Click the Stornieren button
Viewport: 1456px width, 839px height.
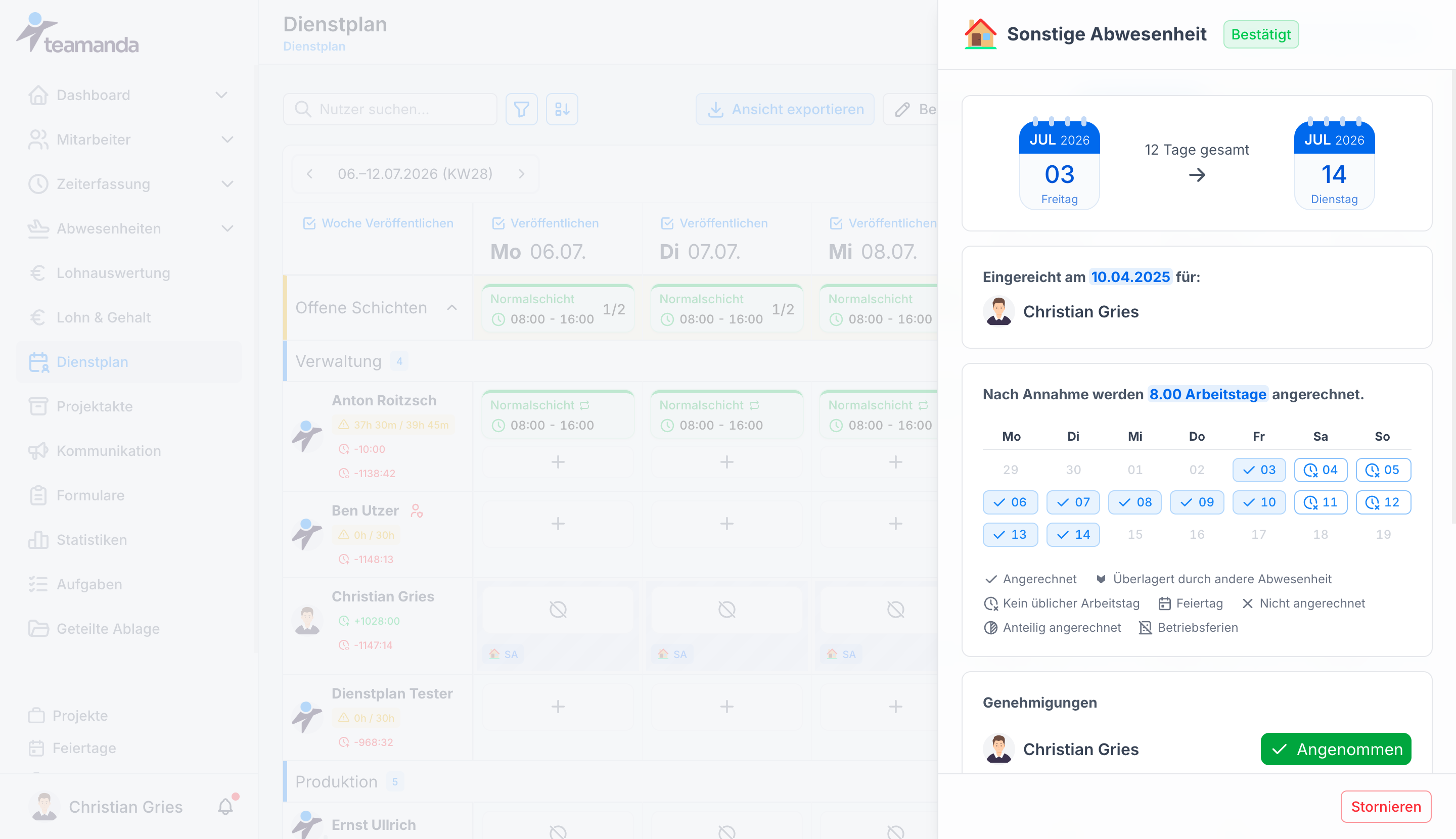point(1385,806)
